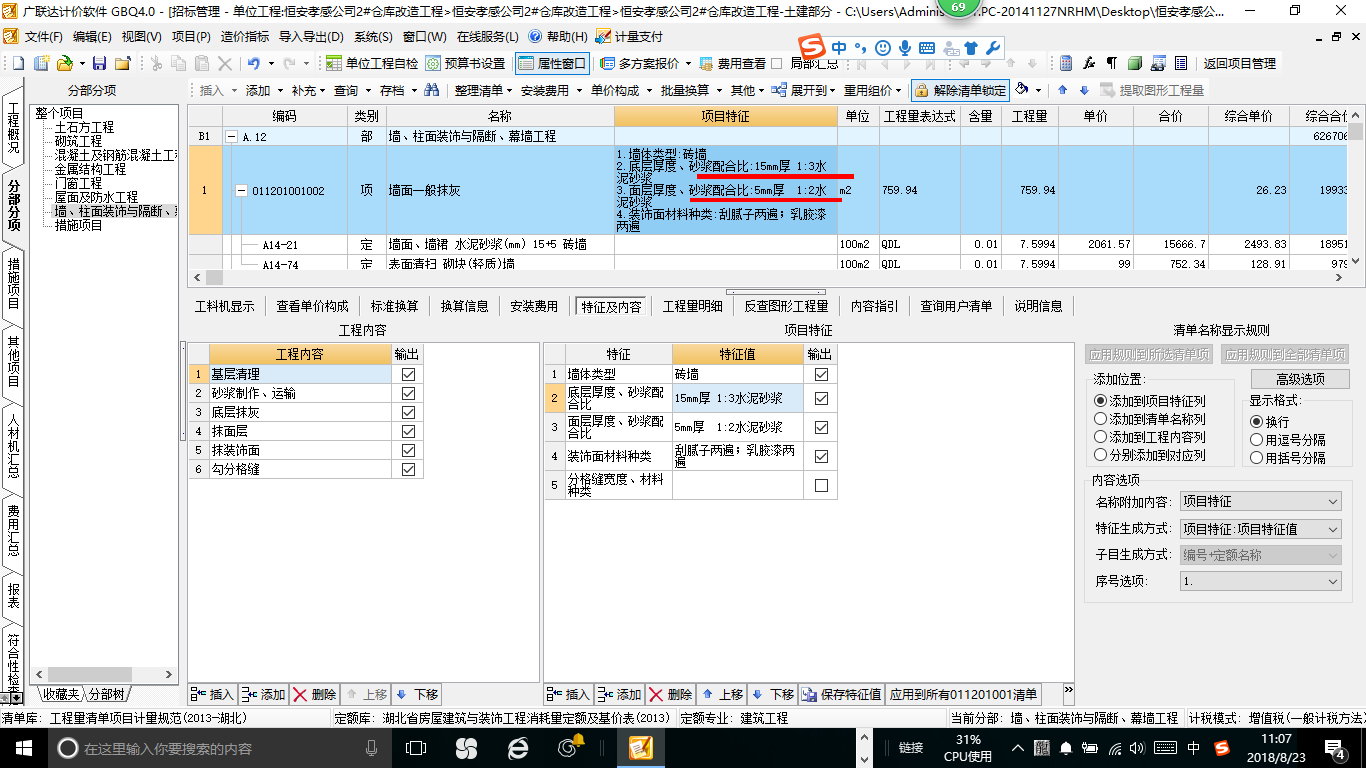Open the 措施项目 side tab
Image resolution: width=1366 pixels, height=768 pixels.
(x=13, y=283)
